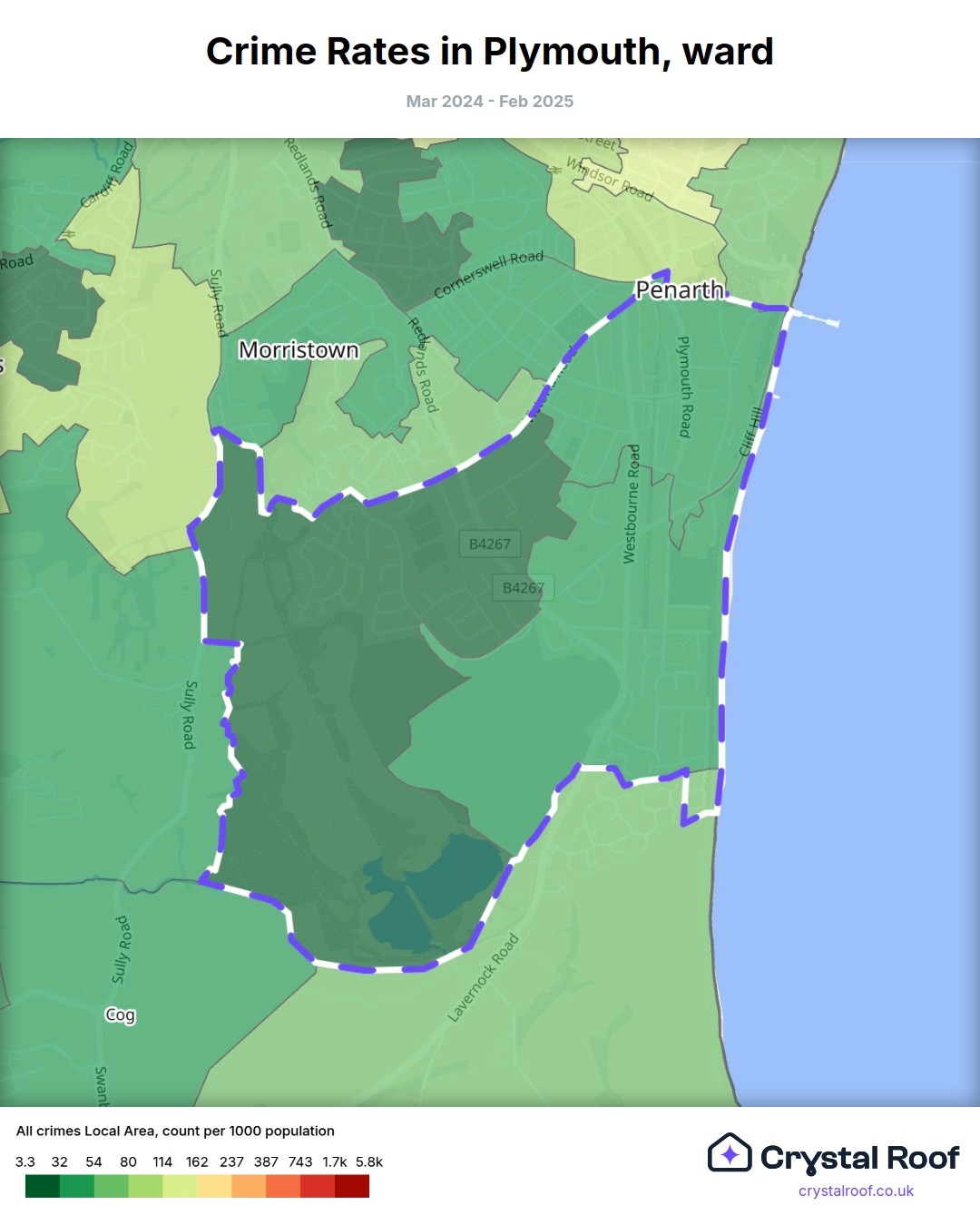This screenshot has height=1225, width=980.
Task: Select the Westbourne Road label
Action: (632, 504)
